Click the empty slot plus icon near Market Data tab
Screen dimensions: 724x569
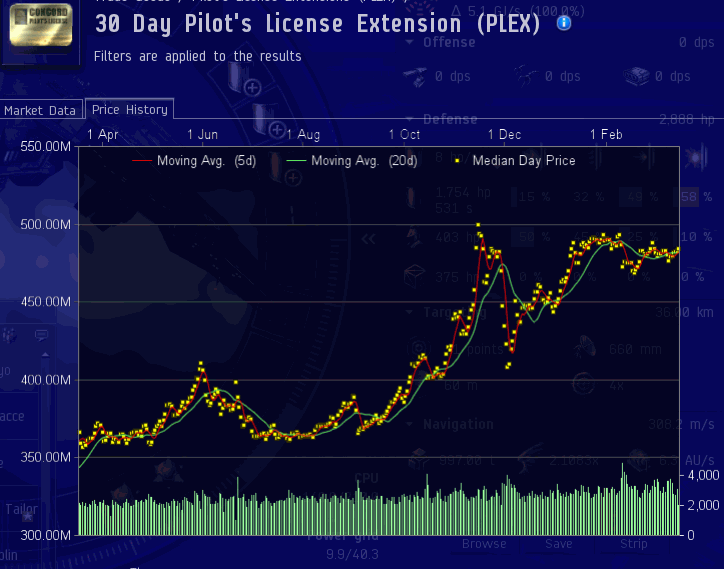pyautogui.click(x=252, y=88)
